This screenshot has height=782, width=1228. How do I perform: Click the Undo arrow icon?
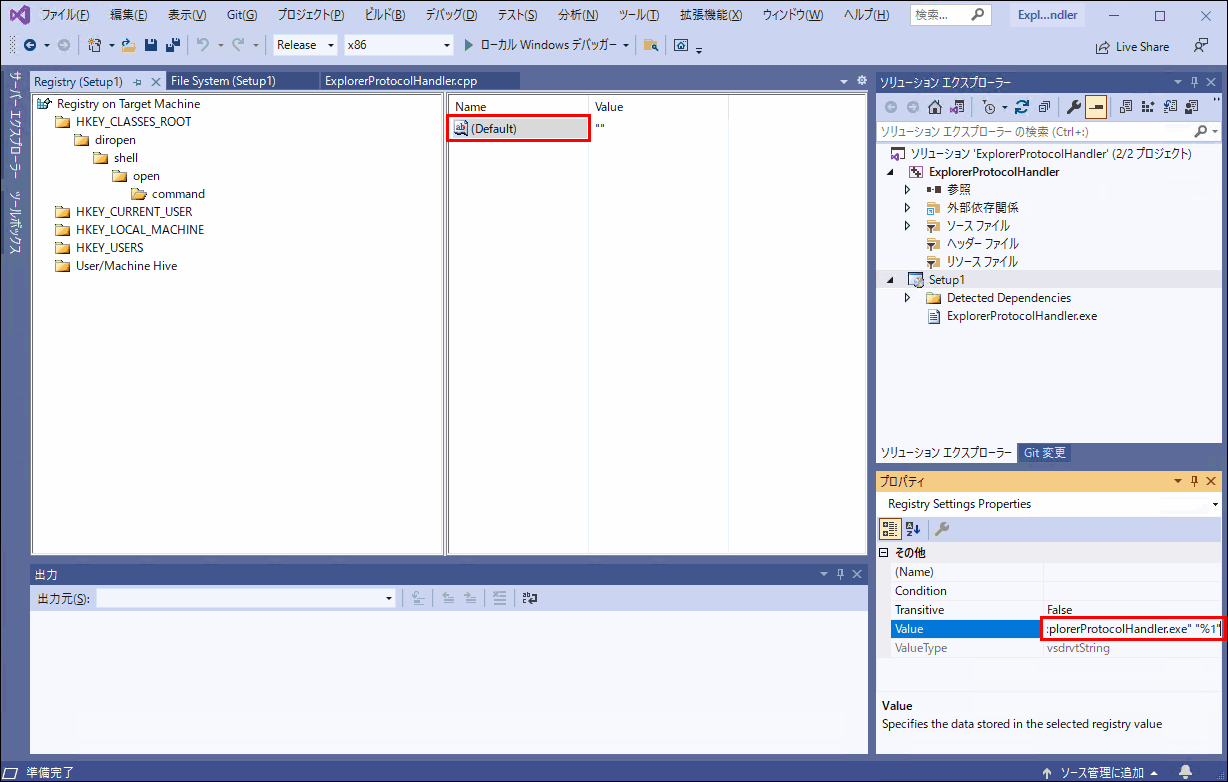click(x=203, y=45)
